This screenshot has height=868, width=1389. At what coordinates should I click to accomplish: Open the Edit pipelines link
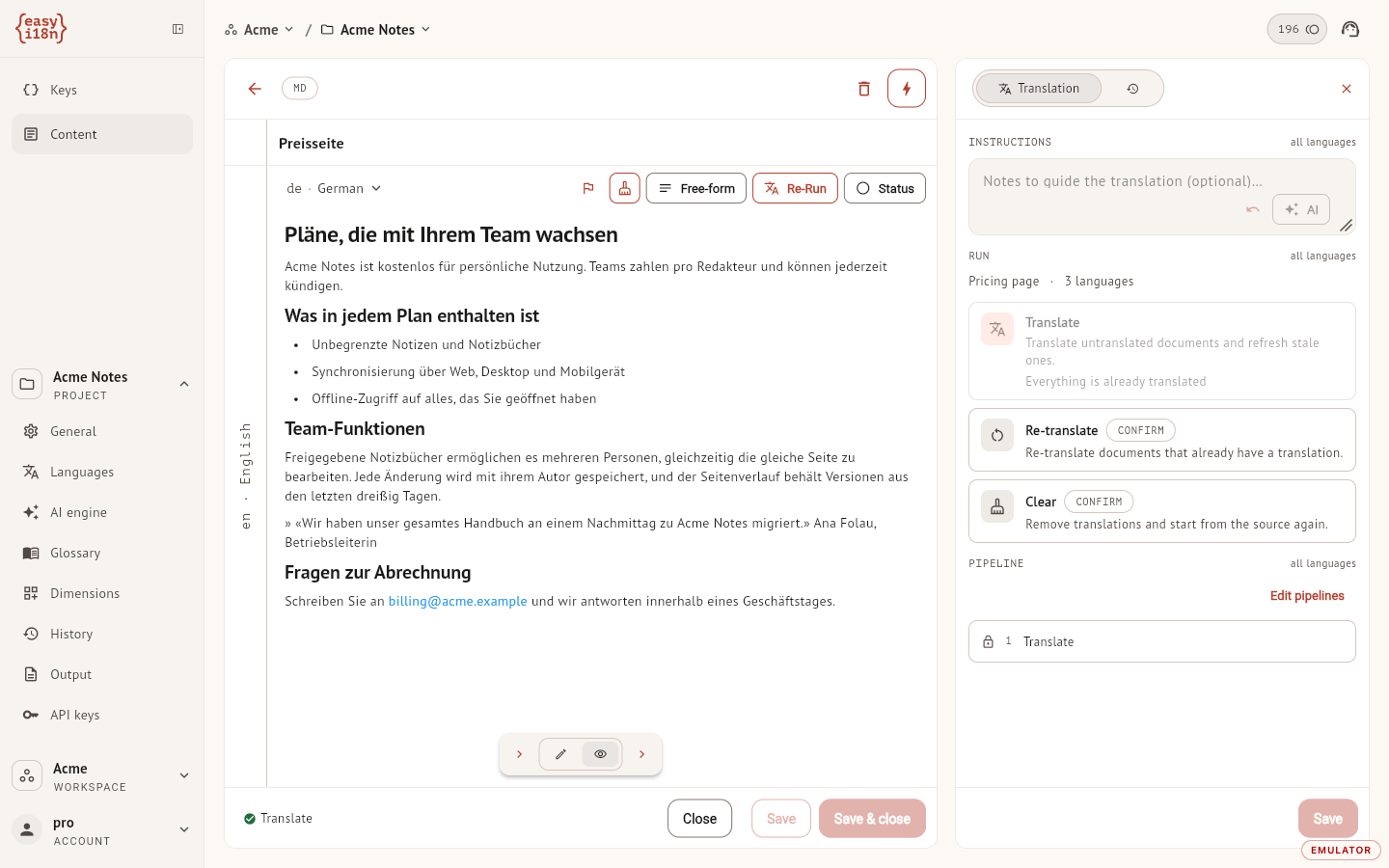pos(1307,595)
